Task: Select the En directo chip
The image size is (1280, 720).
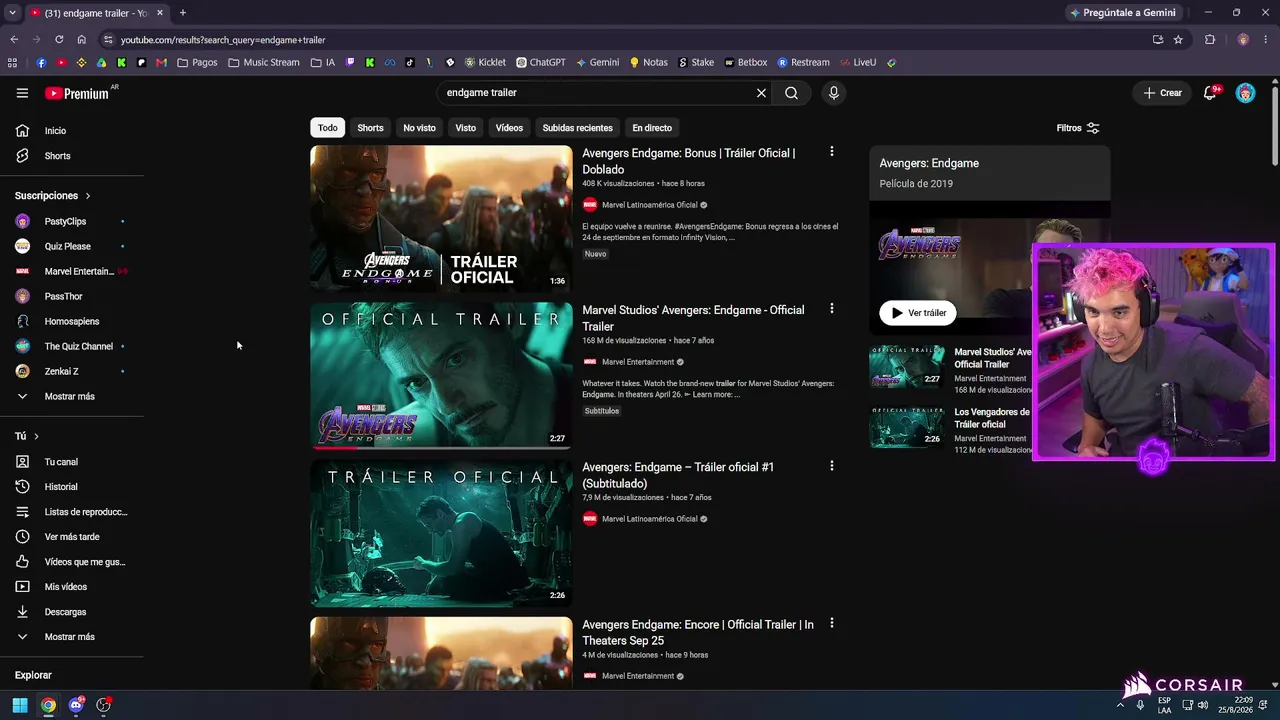Action: 652,128
